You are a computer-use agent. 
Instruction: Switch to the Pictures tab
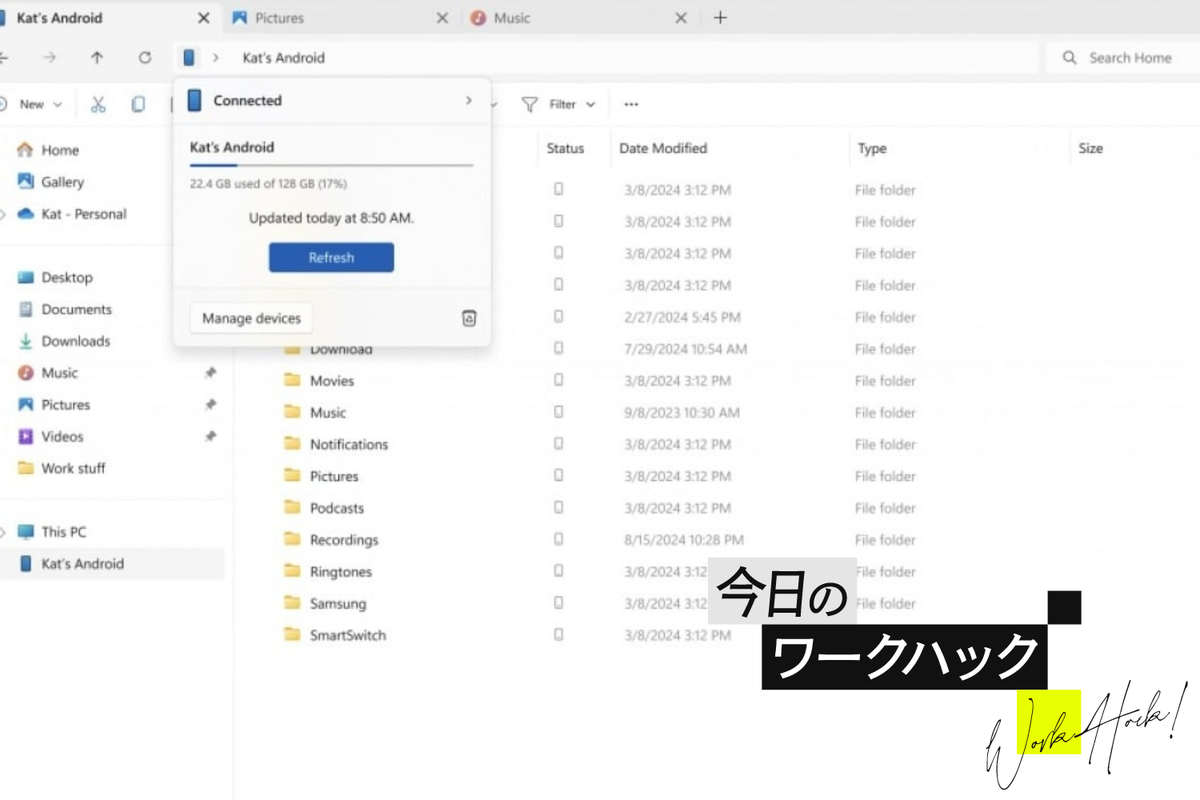tap(280, 18)
